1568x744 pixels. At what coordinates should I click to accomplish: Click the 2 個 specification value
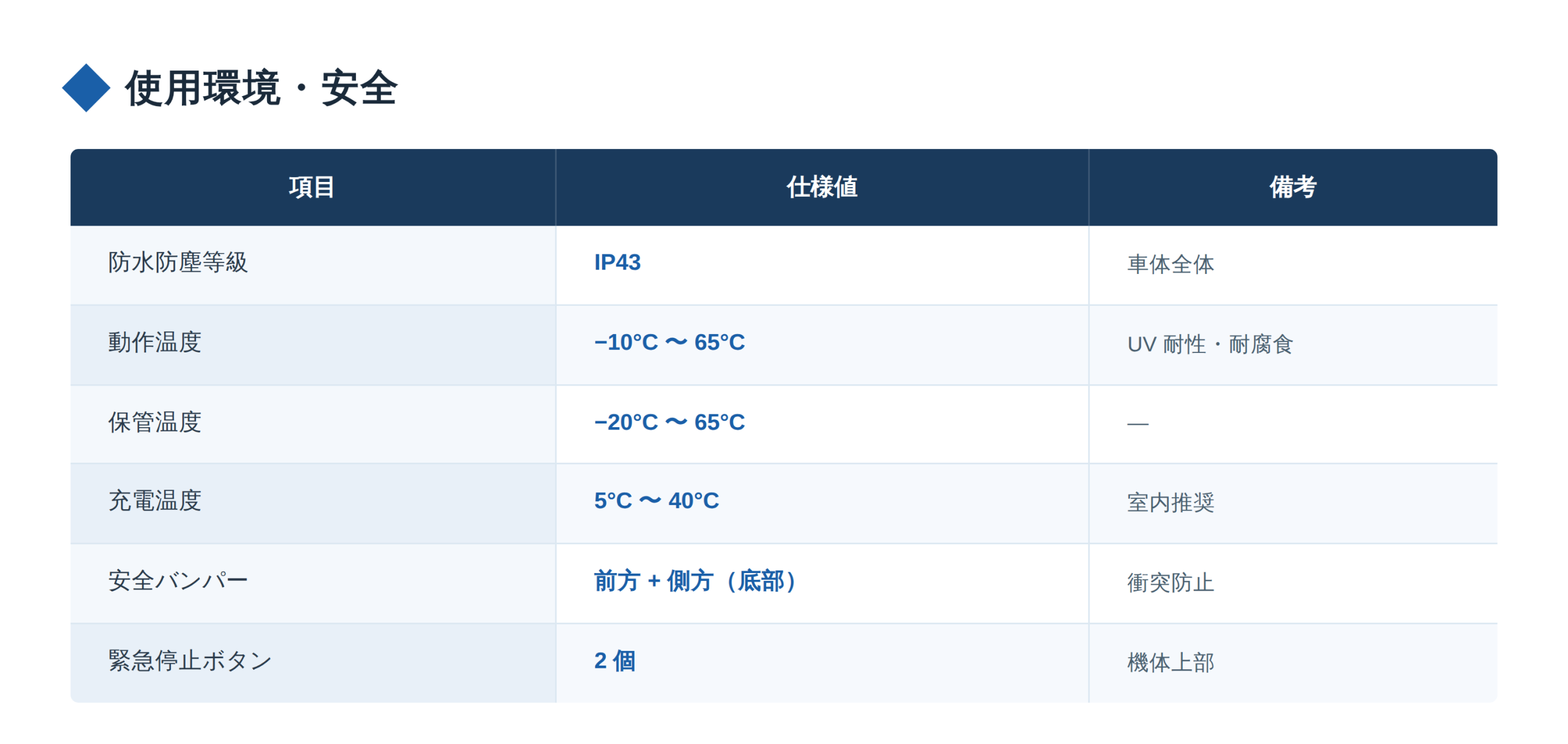[x=614, y=660]
